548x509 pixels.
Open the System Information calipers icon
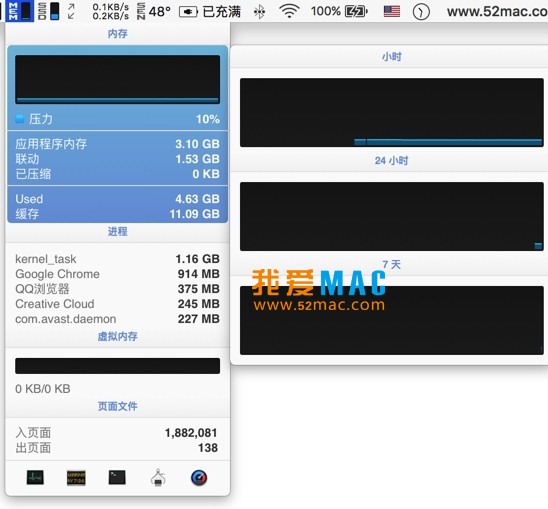click(x=158, y=478)
